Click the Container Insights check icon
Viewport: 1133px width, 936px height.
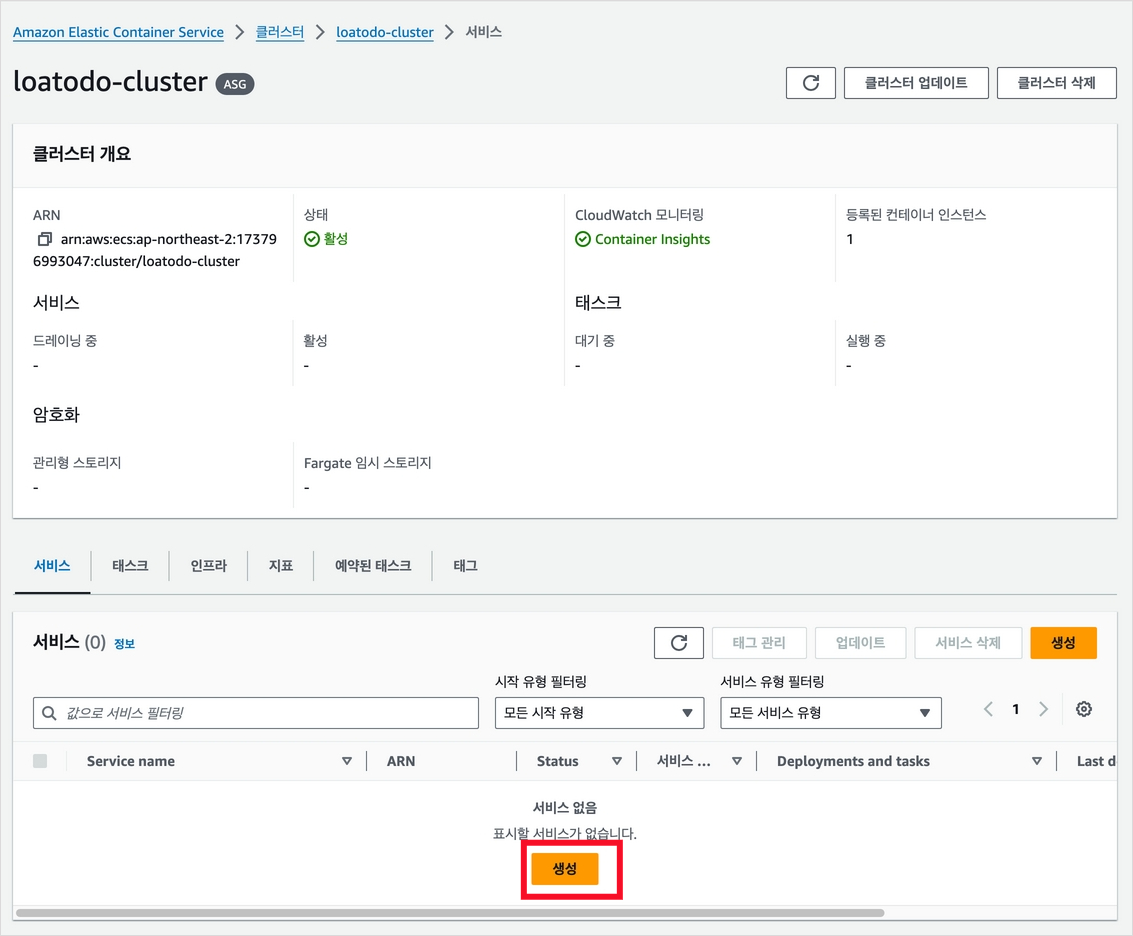(582, 239)
